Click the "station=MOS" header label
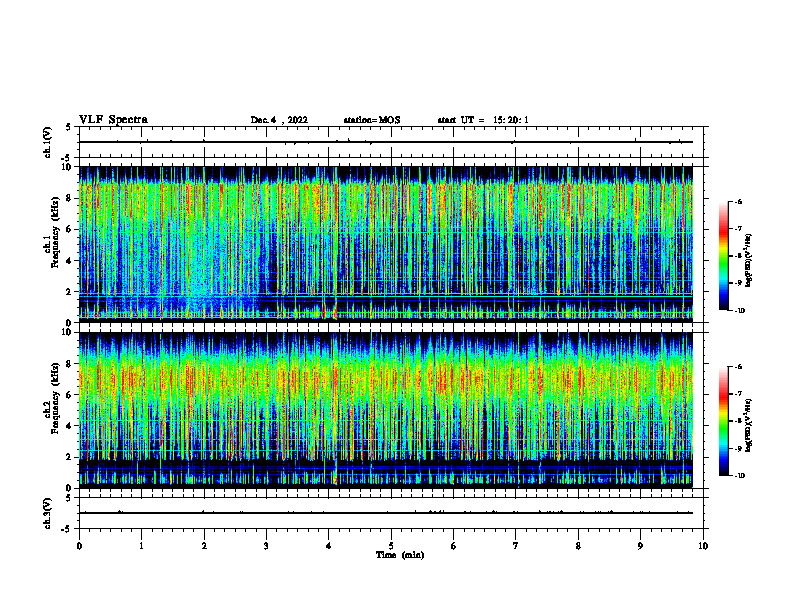 click(372, 120)
